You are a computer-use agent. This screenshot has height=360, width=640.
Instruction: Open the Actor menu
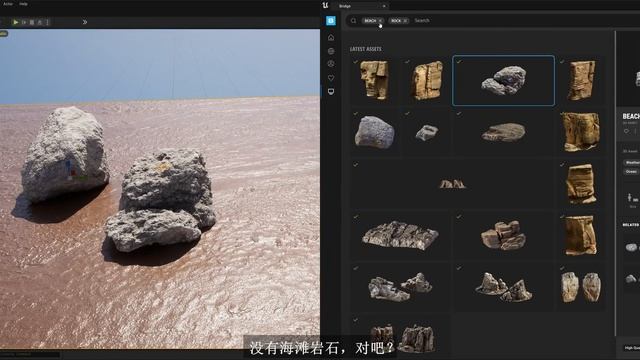coord(8,4)
